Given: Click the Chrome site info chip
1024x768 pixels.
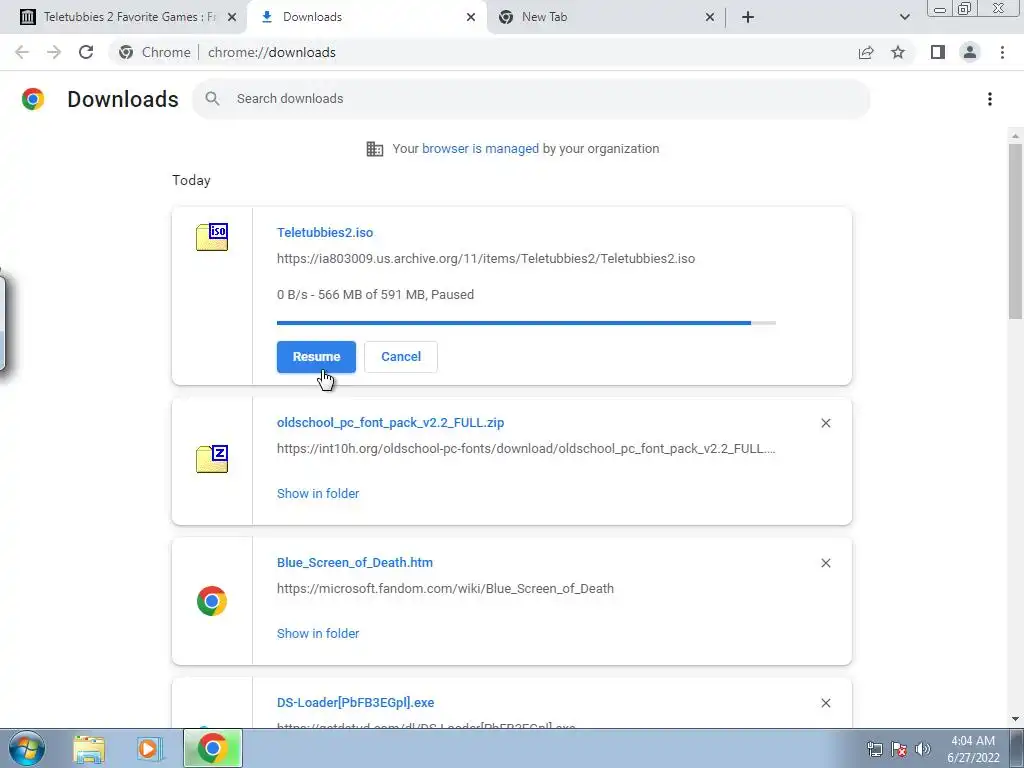Looking at the screenshot, I should pos(155,52).
